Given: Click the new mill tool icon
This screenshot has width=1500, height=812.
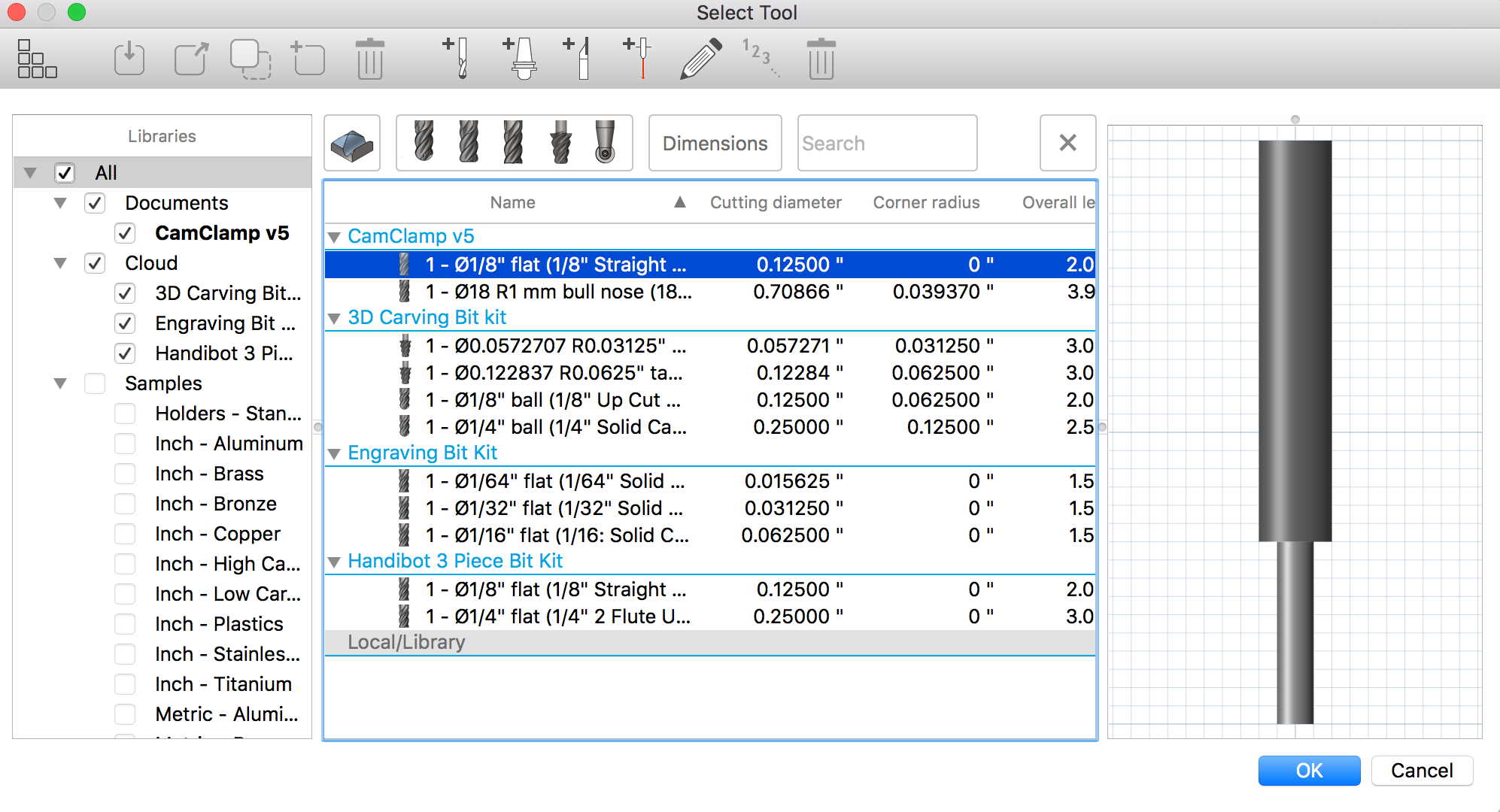Looking at the screenshot, I should [457, 59].
